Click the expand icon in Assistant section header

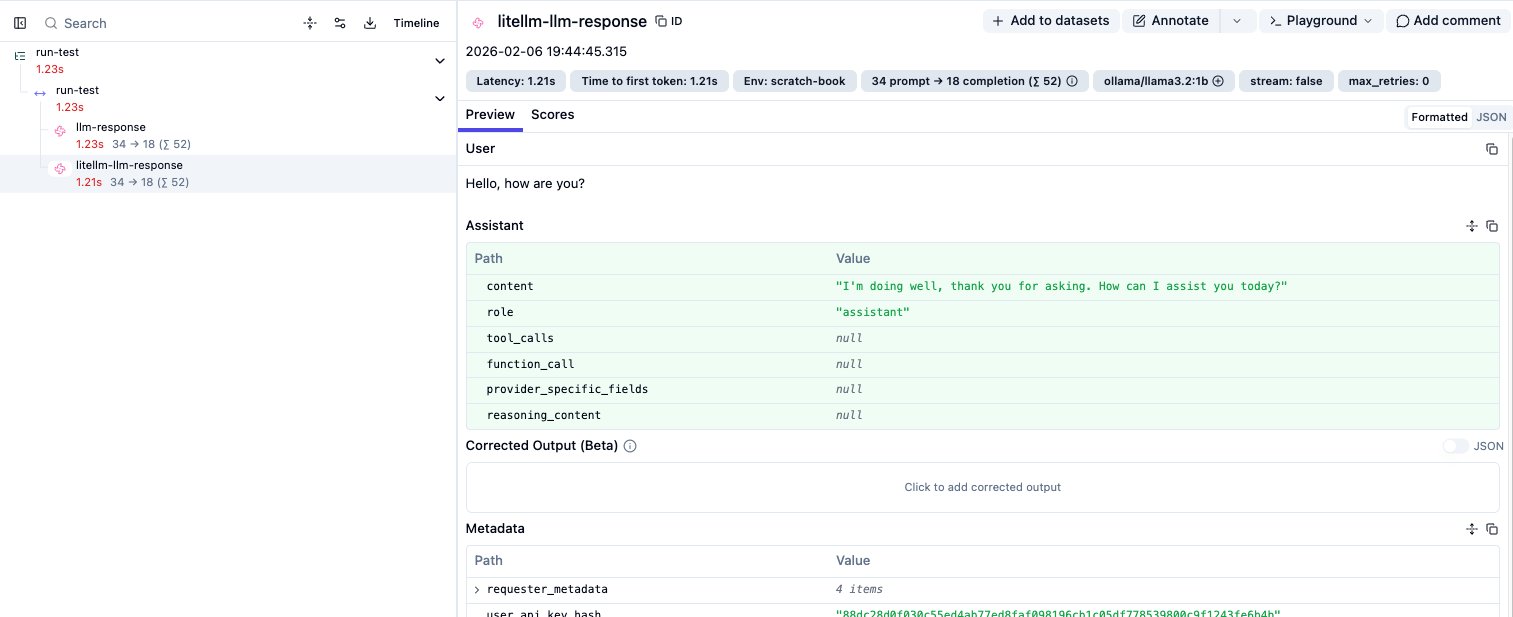pos(1471,226)
